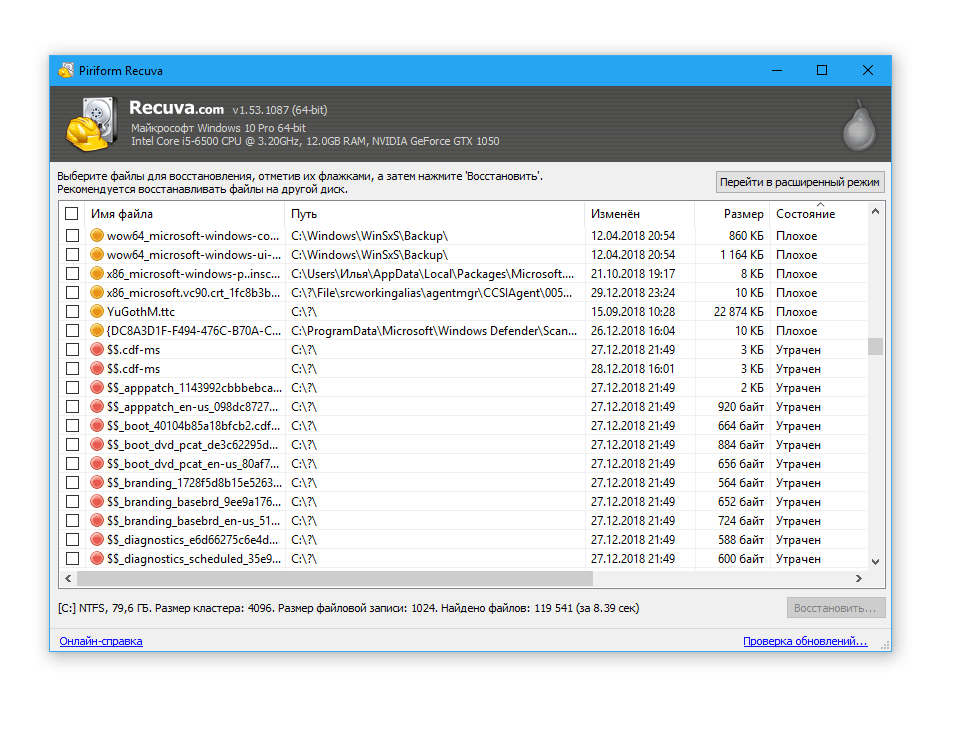Click red status dot of $$_diagnostics_scheduled_35e9
This screenshot has height=732, width=961.
(x=97, y=559)
